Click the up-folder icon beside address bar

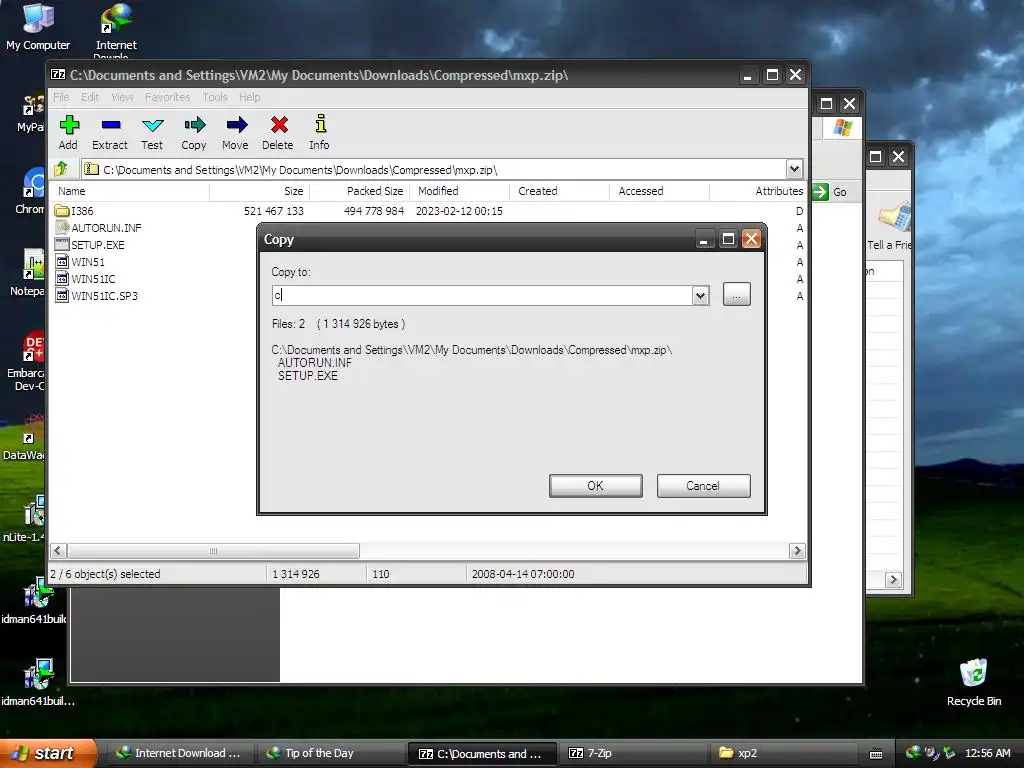point(61,169)
